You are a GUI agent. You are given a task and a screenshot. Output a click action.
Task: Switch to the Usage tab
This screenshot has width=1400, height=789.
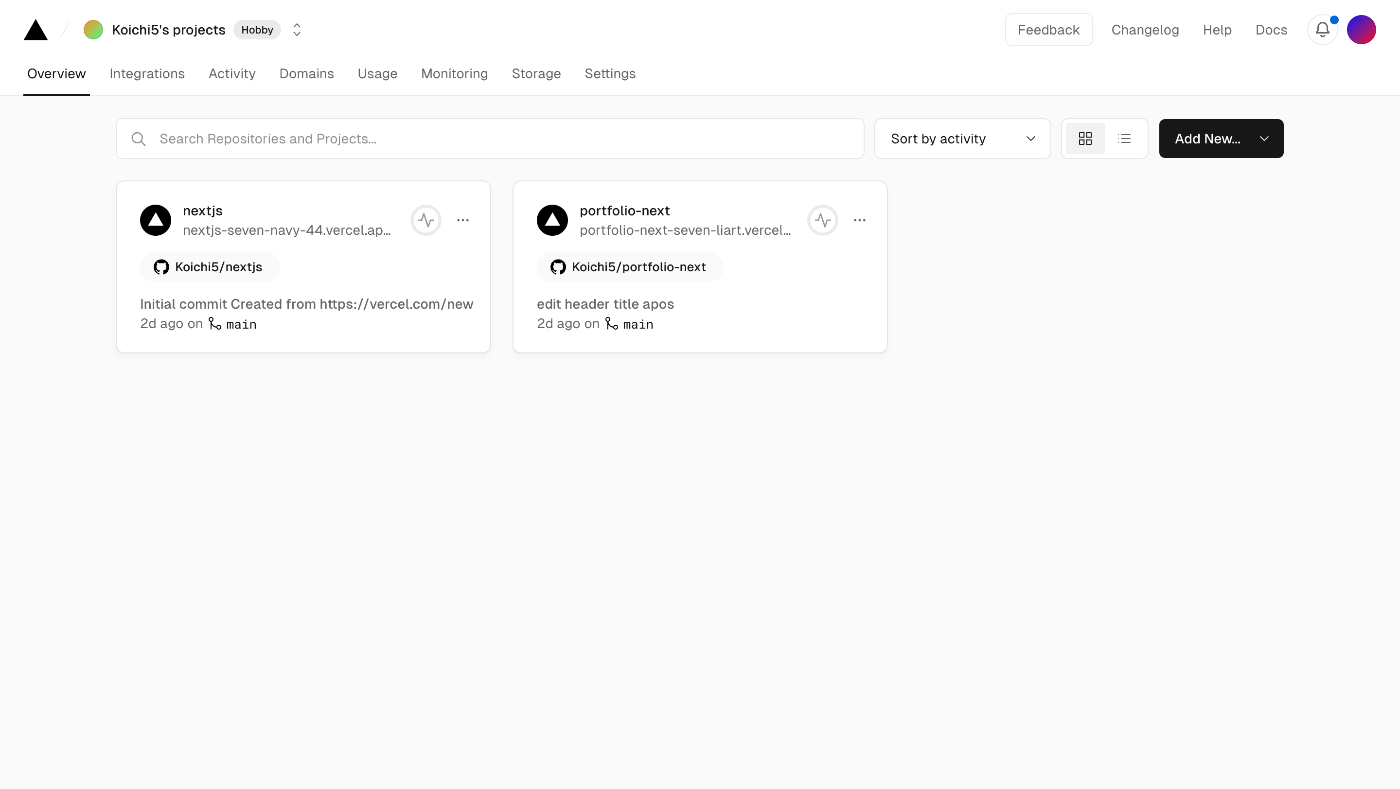coord(378,74)
